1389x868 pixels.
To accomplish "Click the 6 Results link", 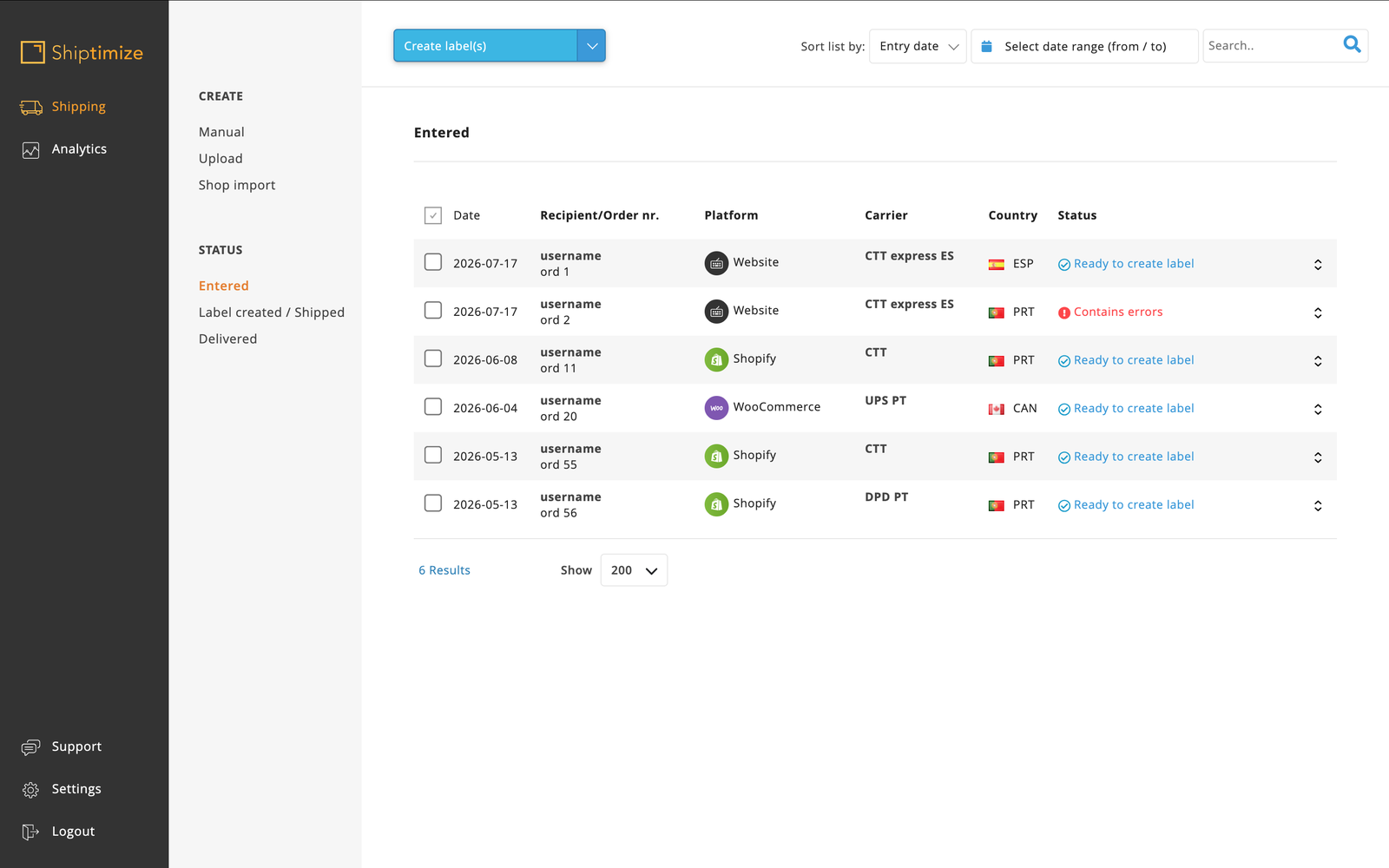I will tap(444, 570).
